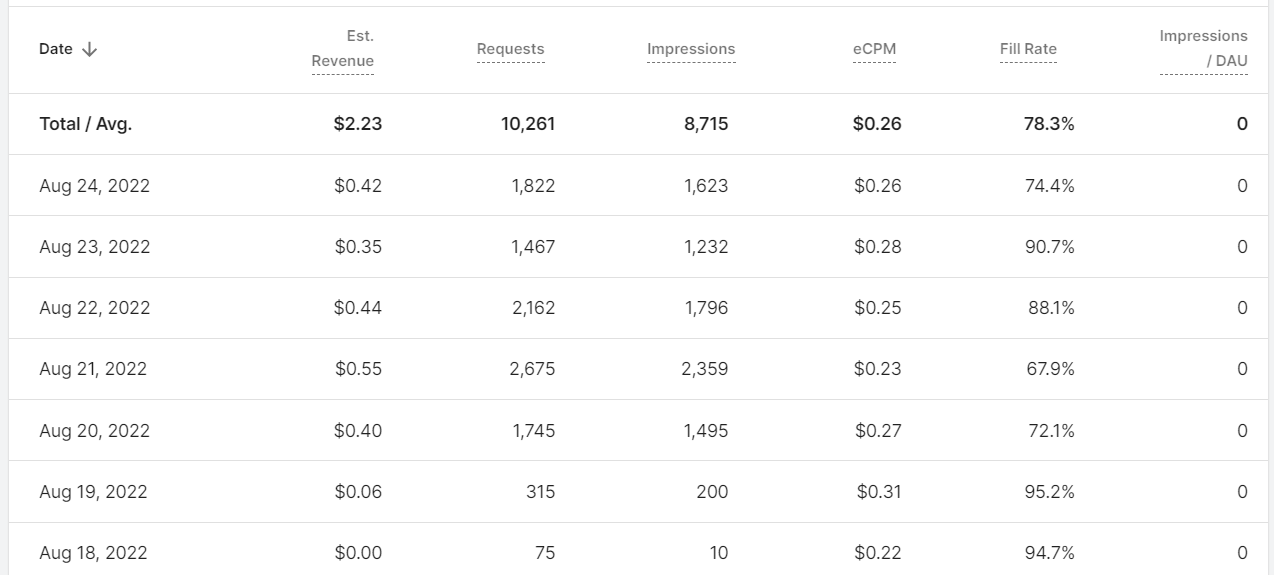Screen dimensions: 1274x575
Task: Select the Total / Avg. row
Action: pos(641,124)
